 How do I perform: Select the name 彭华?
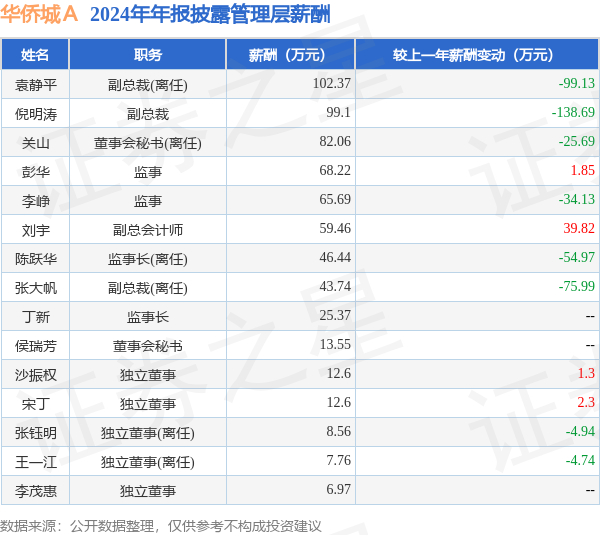coord(36,172)
